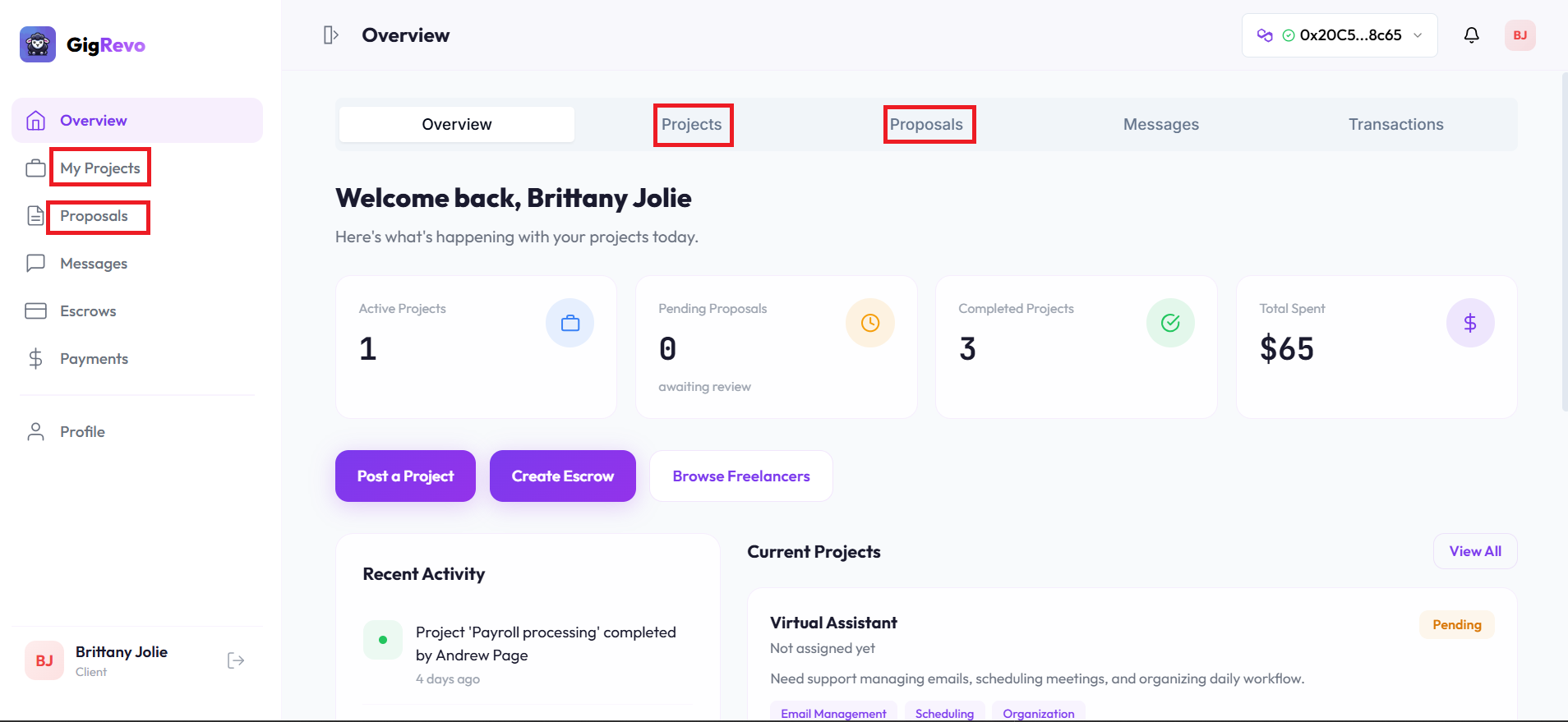Click the Payments dollar icon in sidebar
1568x722 pixels.
36,359
